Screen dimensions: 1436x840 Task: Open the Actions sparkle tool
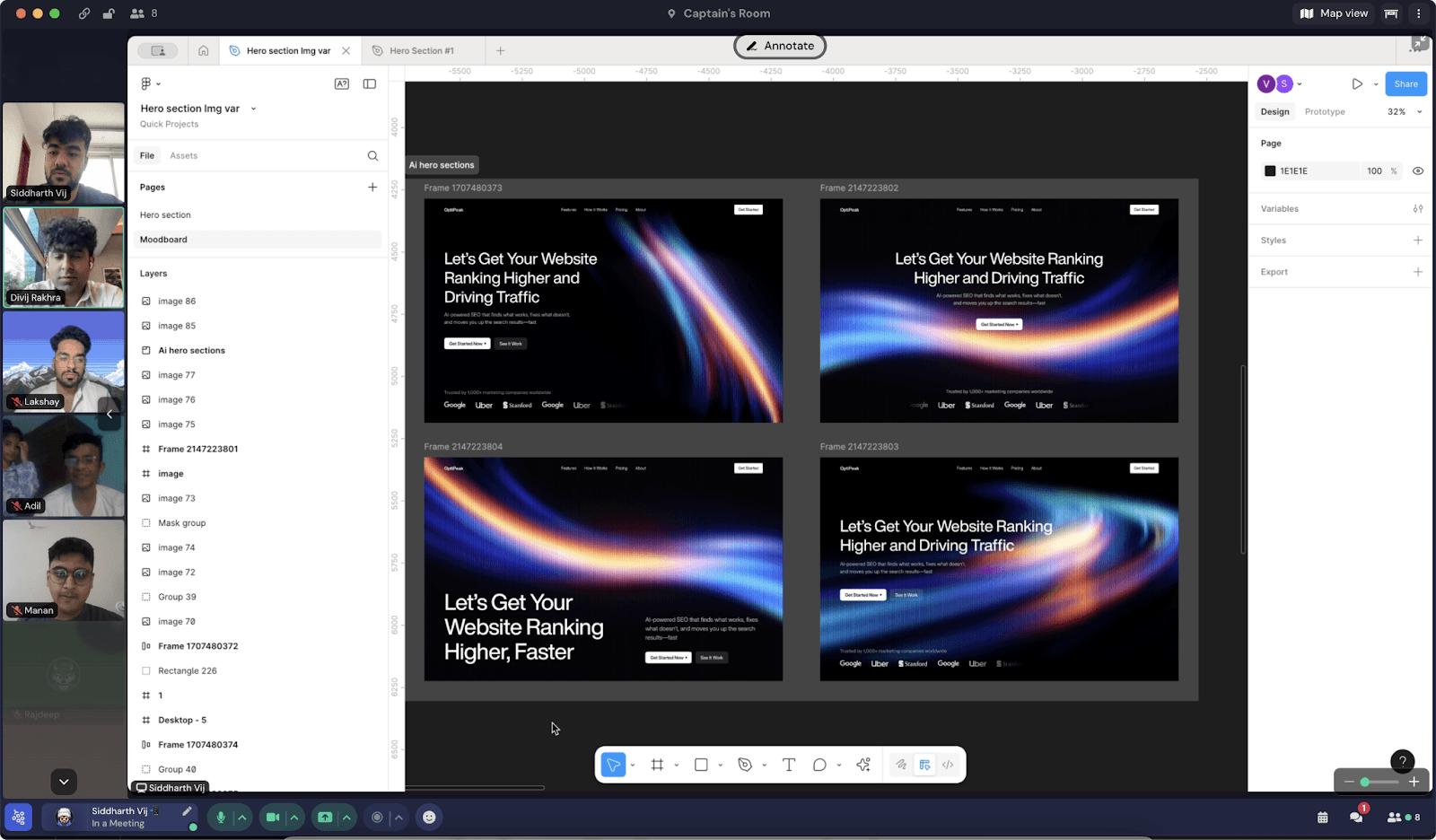point(863,765)
